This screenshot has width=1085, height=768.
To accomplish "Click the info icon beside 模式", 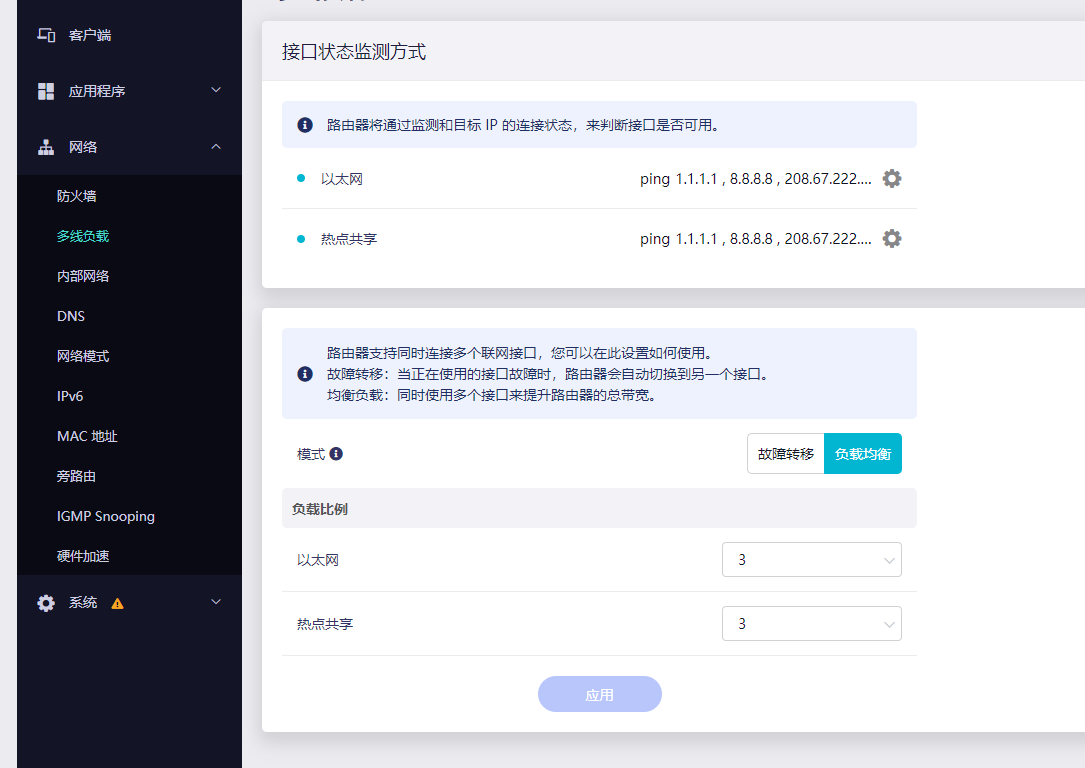I will [336, 453].
